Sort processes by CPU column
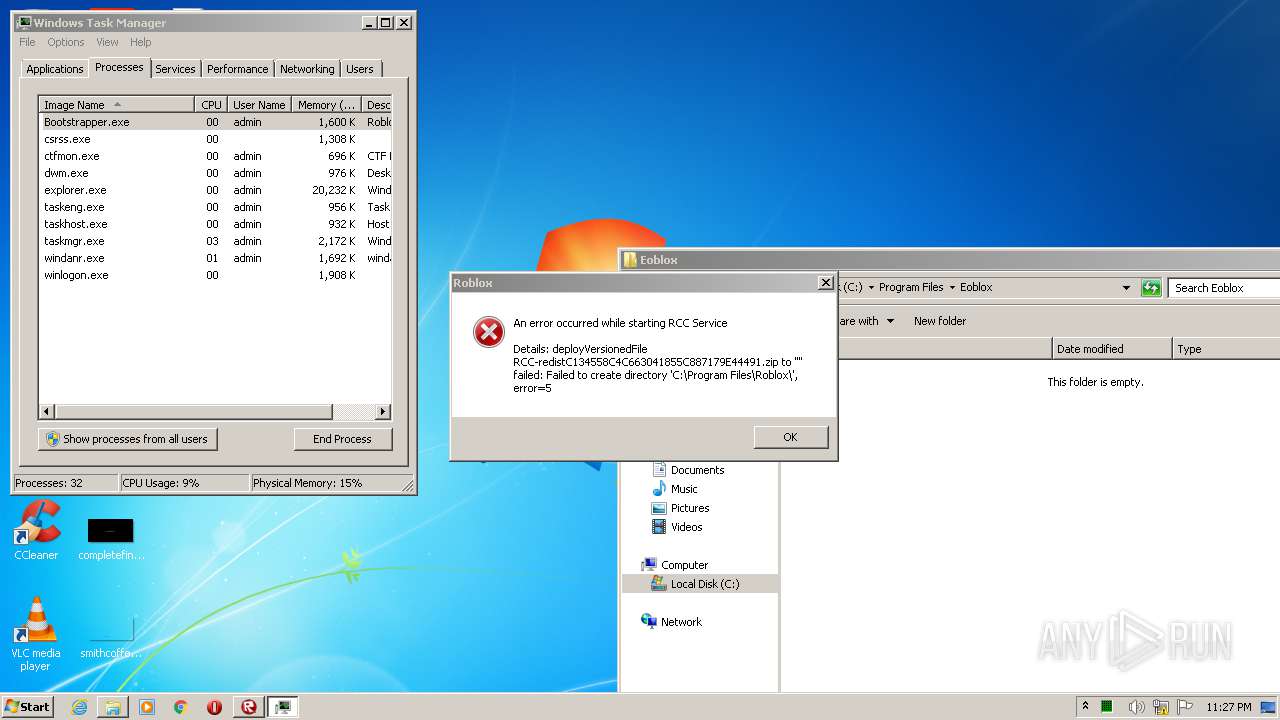The width and height of the screenshot is (1280, 720). point(211,105)
